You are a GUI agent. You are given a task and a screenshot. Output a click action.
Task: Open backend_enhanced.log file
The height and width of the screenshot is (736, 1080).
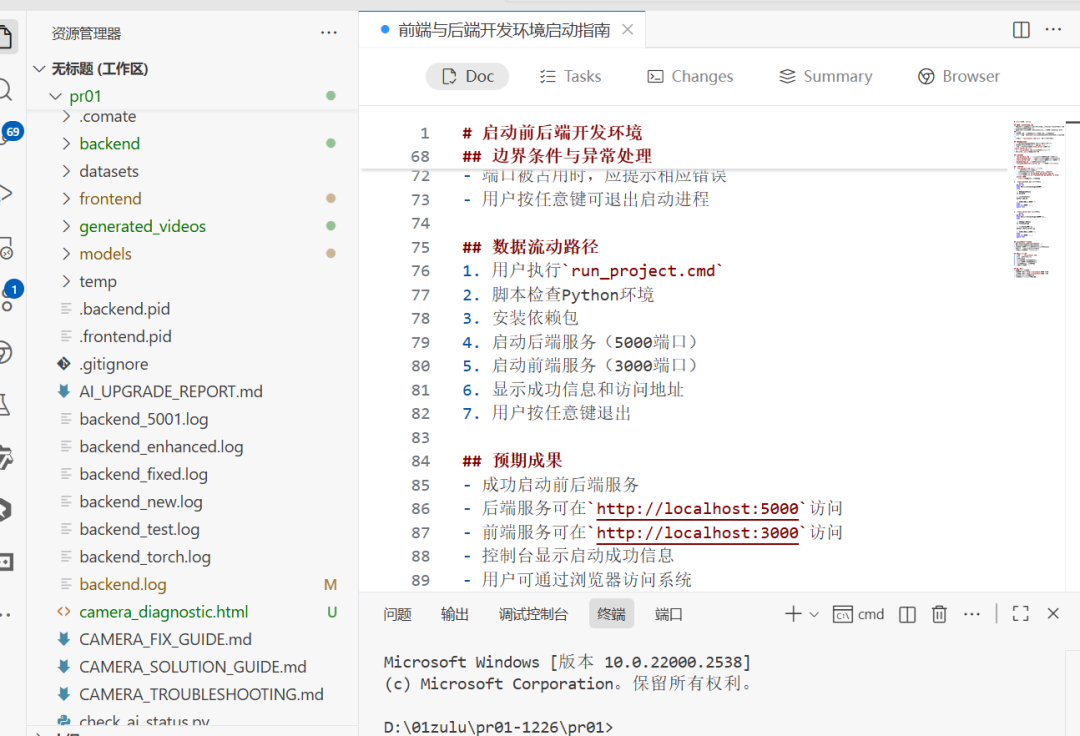coord(193,446)
